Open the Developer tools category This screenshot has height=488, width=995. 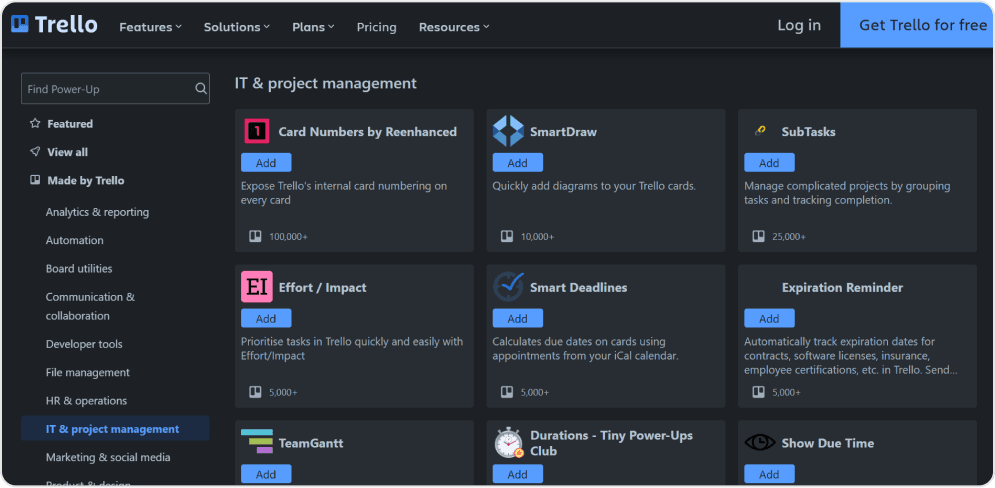[84, 344]
